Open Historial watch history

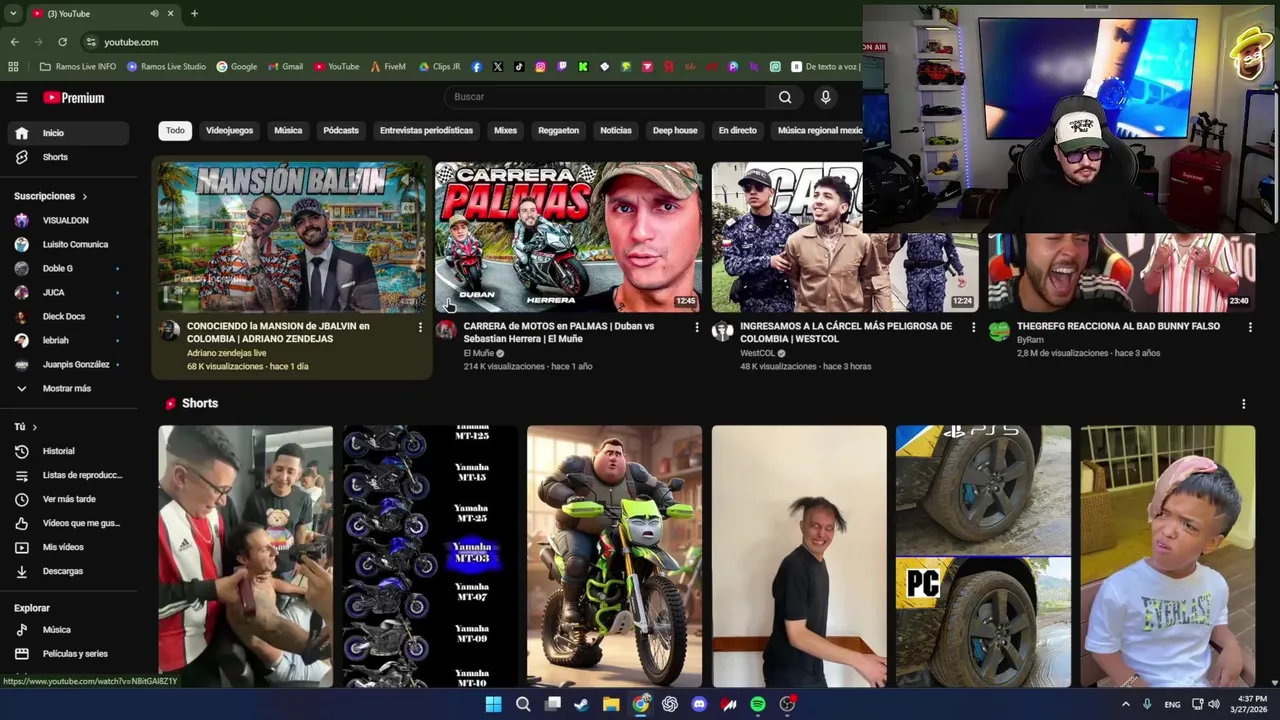coord(68,451)
